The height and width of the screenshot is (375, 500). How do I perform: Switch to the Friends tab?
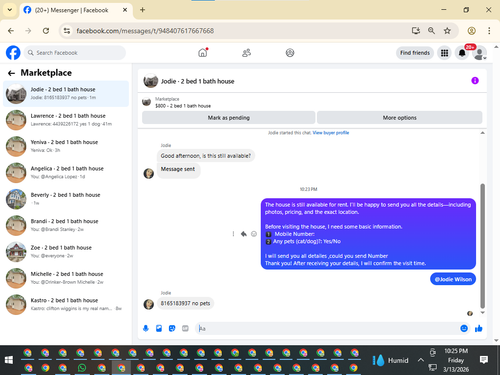coord(246,53)
